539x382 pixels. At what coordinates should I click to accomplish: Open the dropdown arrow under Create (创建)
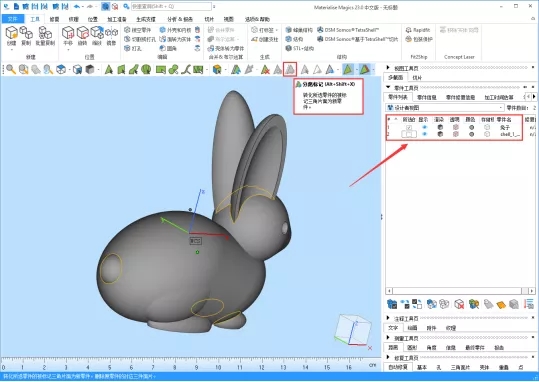(11, 50)
